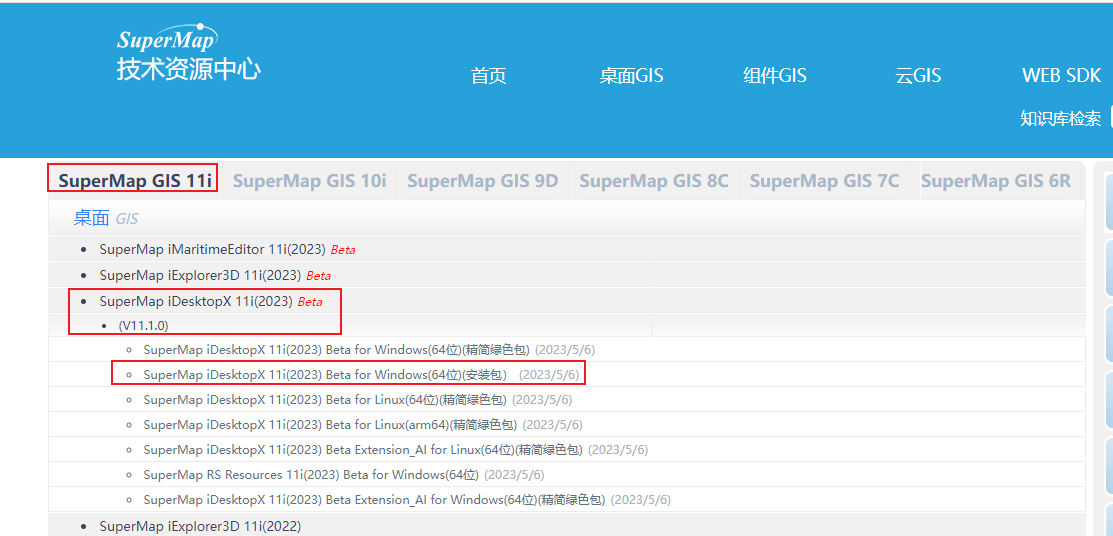
Task: Click the red Beta tag beside iDesktopX 11i(2023)
Action: pyautogui.click(x=310, y=302)
